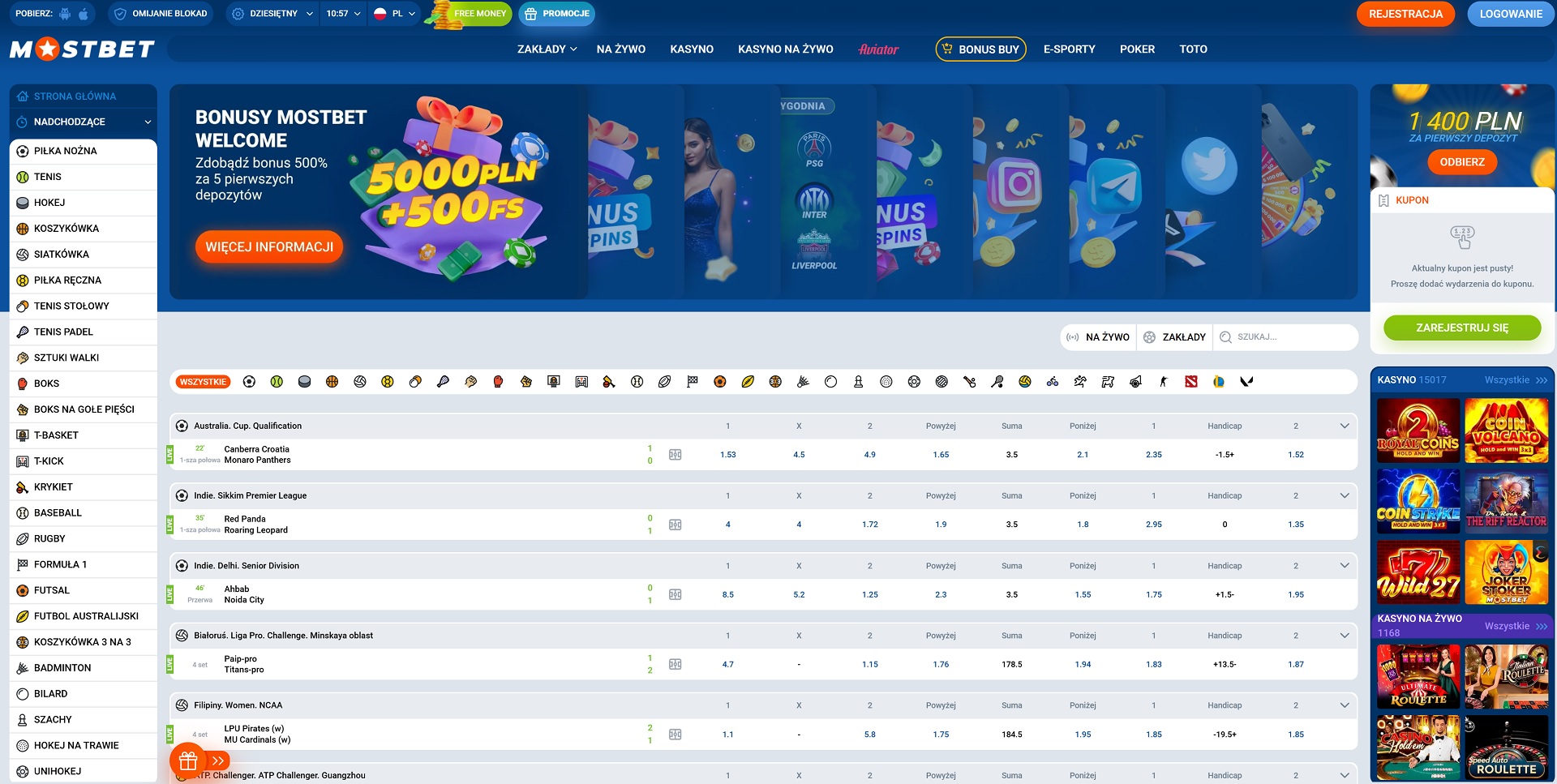Click the LOGOWANIE button
Screen dimensions: 1557x784
pos(1511,14)
